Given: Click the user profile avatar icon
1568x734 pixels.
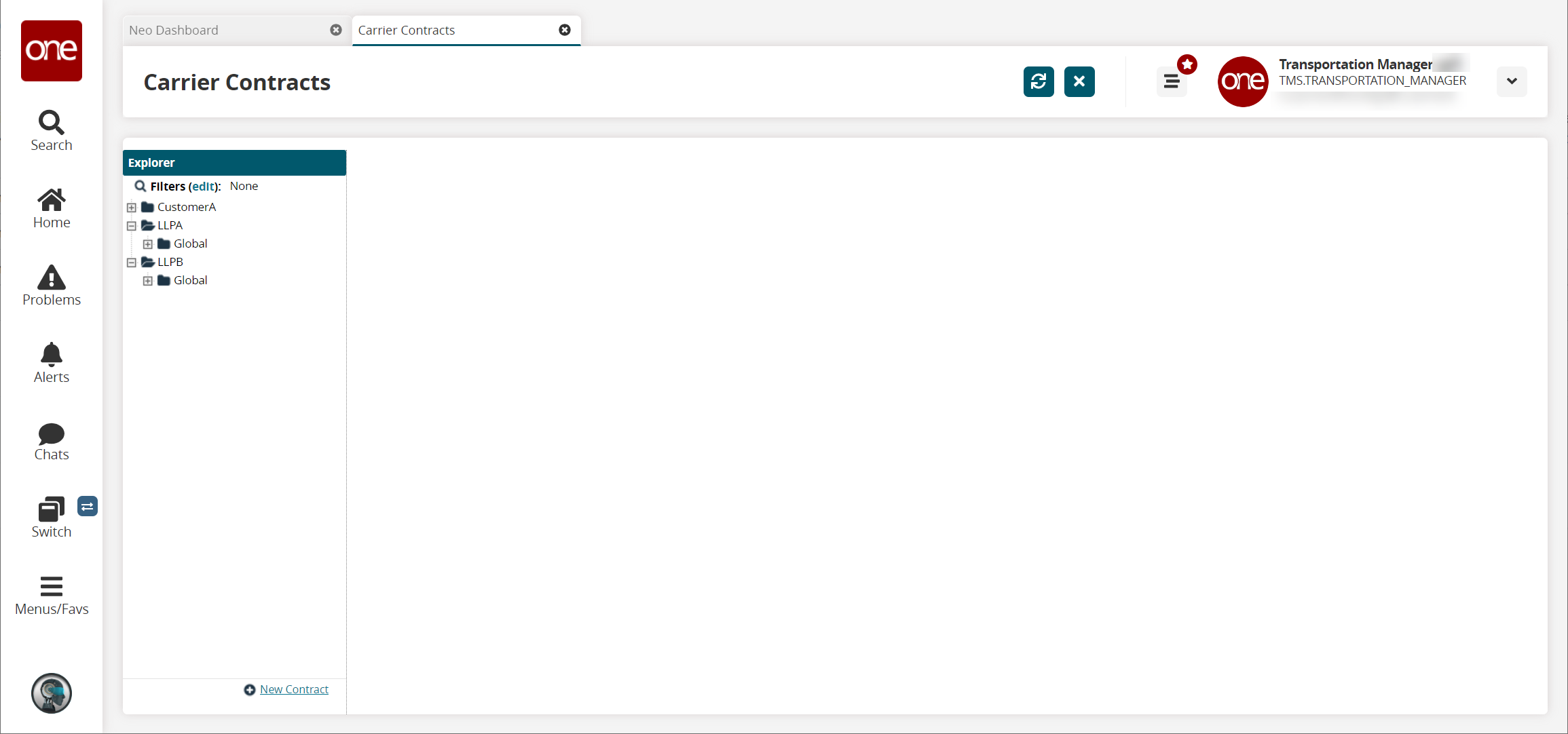Looking at the screenshot, I should pyautogui.click(x=1243, y=81).
